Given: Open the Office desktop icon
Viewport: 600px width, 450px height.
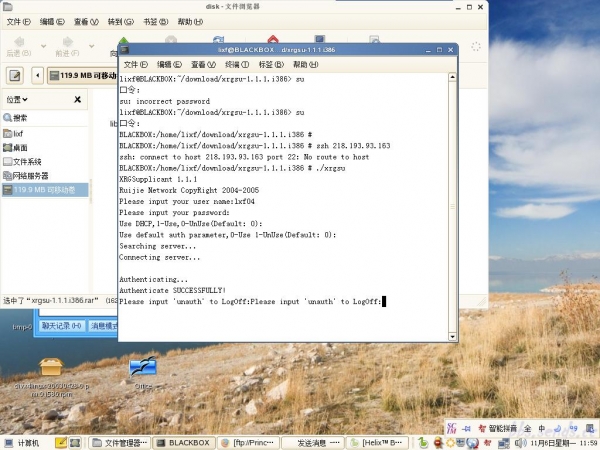Looking at the screenshot, I should (142, 370).
